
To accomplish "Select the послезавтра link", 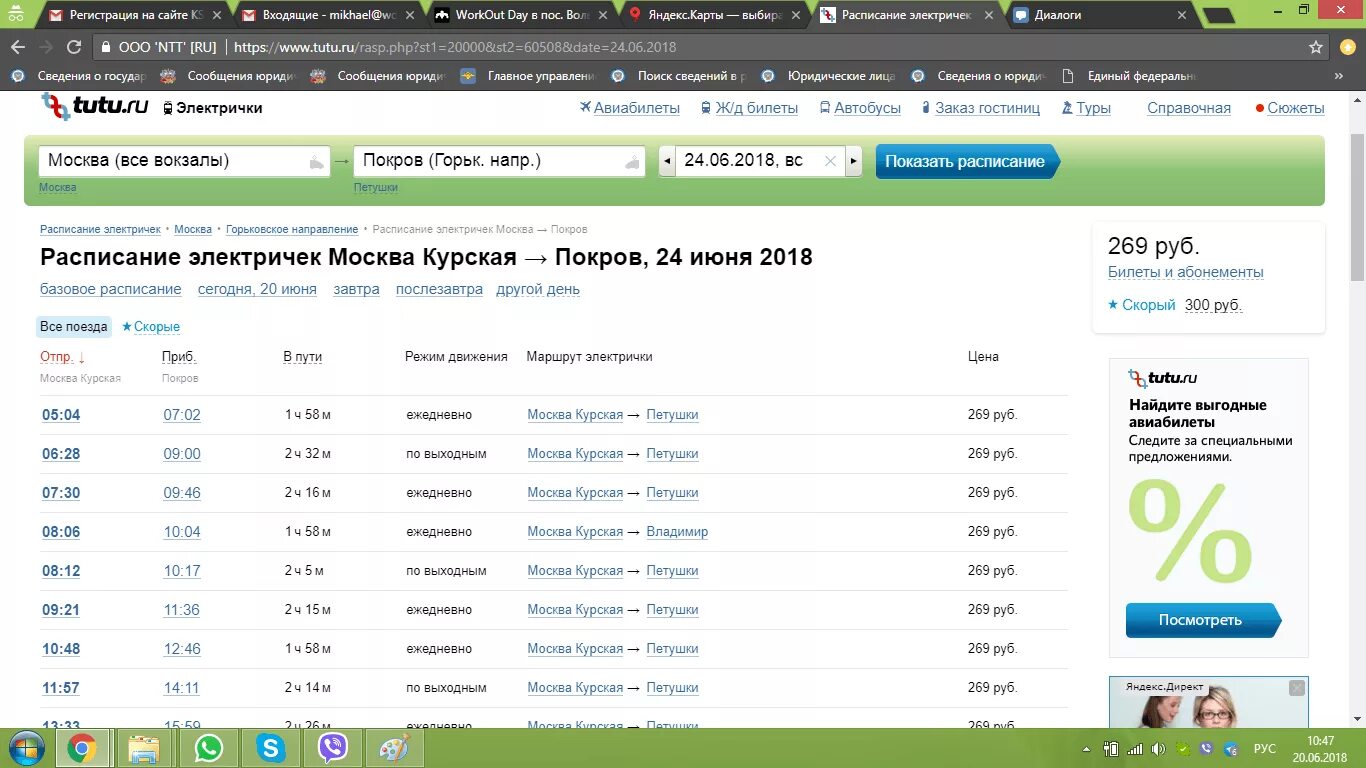I will click(x=439, y=289).
